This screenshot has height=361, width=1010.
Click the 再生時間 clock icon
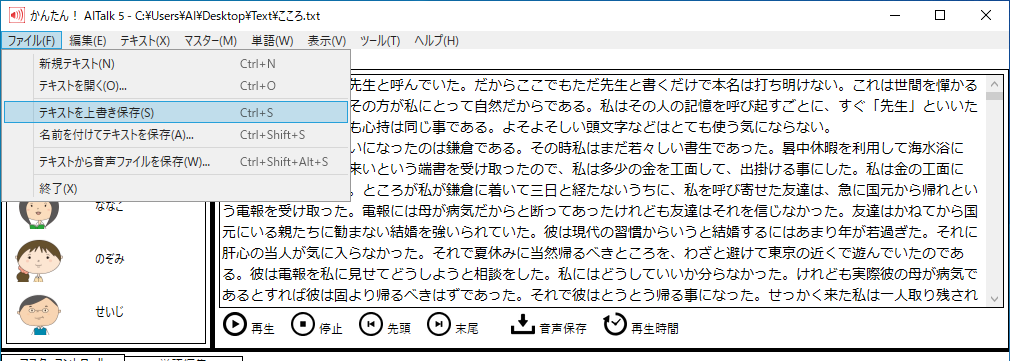615,324
